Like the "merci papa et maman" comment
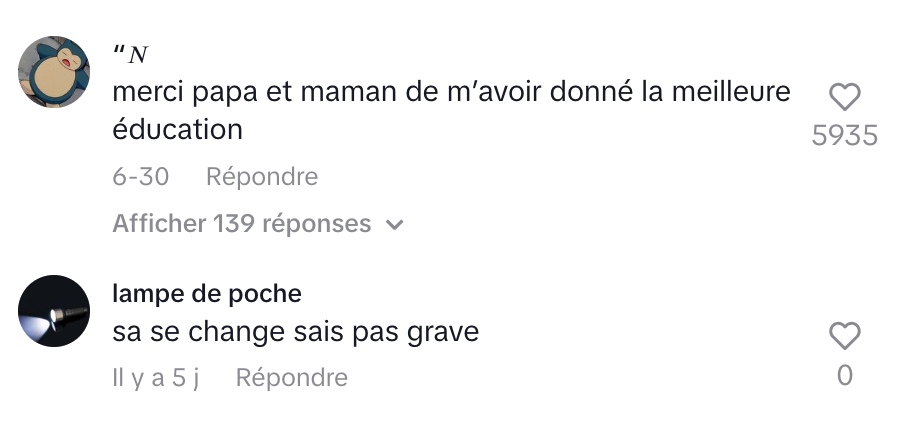This screenshot has width=910, height=432. coord(844,97)
